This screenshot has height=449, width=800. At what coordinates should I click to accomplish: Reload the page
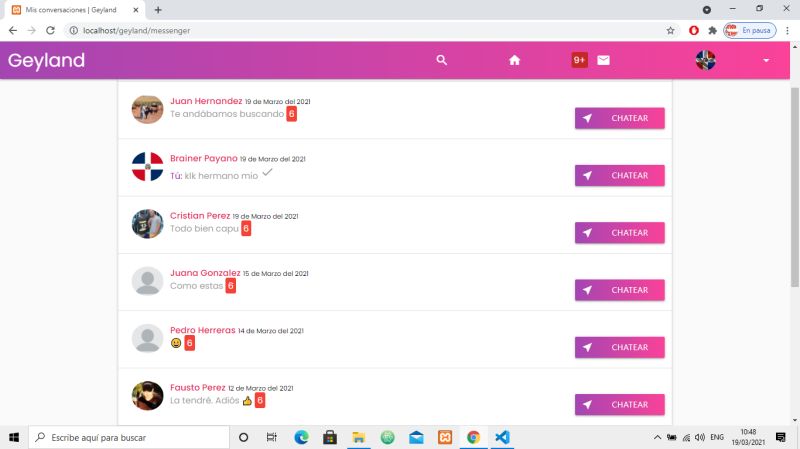click(x=51, y=31)
